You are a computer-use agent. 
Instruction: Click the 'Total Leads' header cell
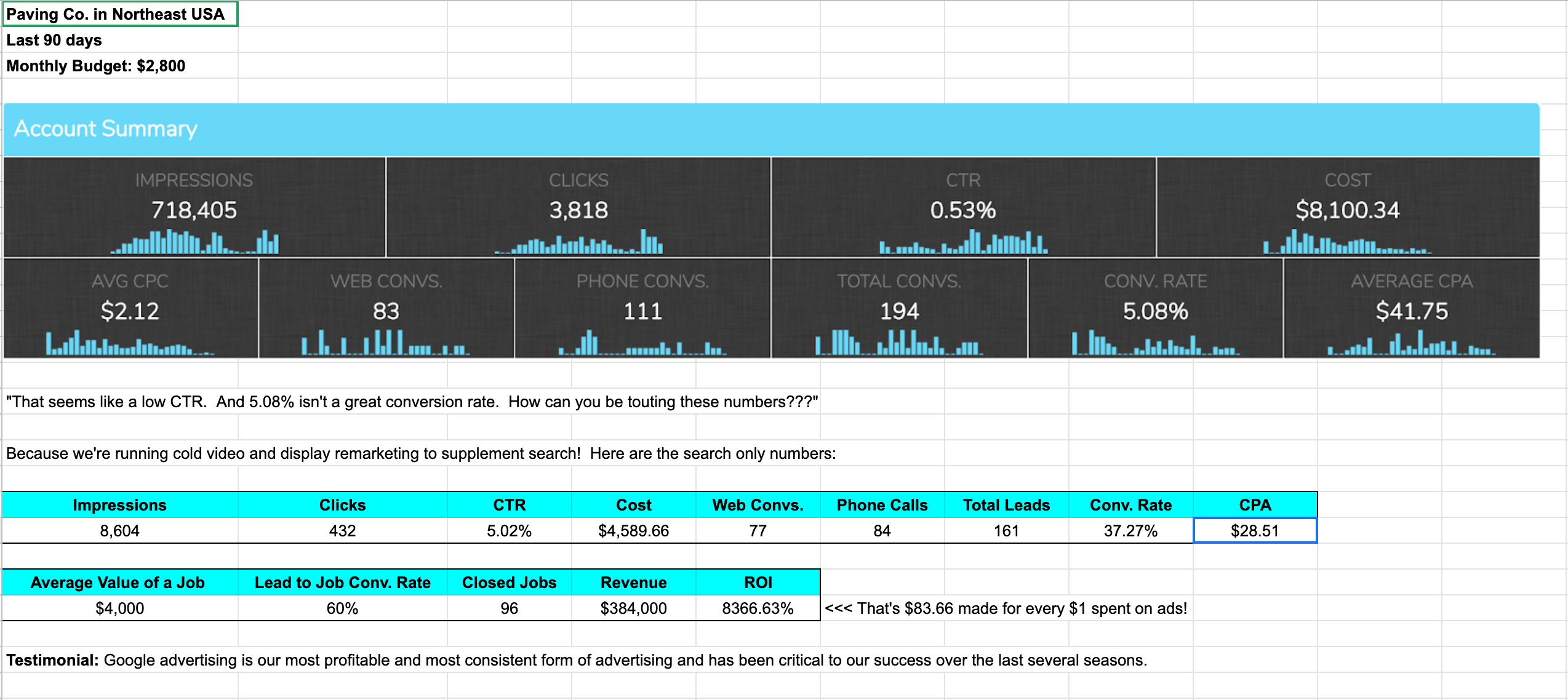[x=1006, y=505]
